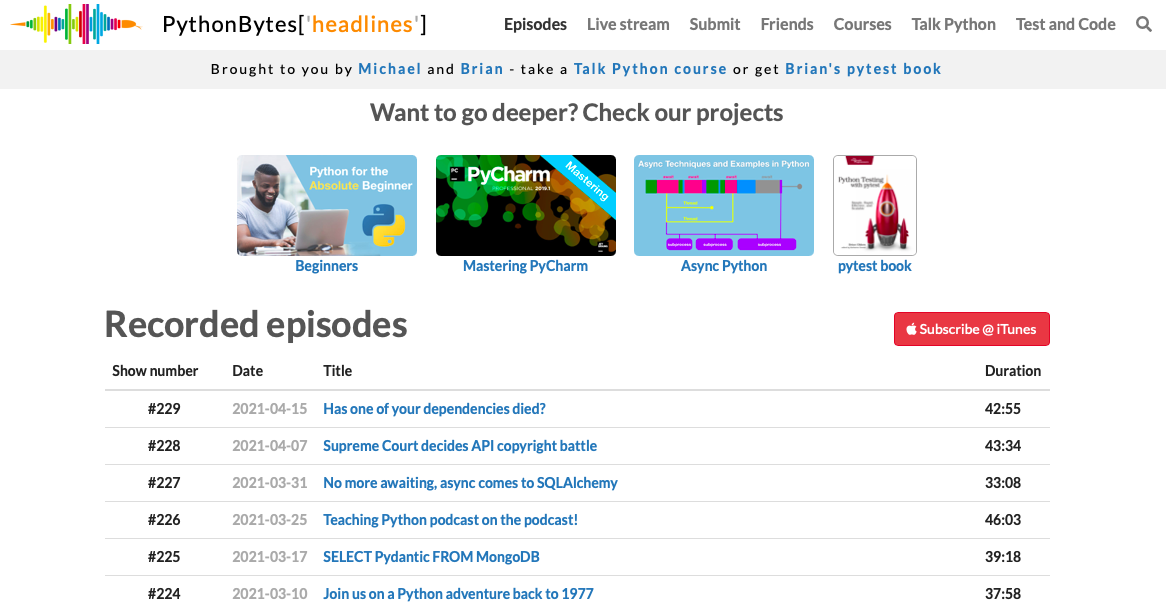
Task: Click the Title column header
Action: point(338,370)
